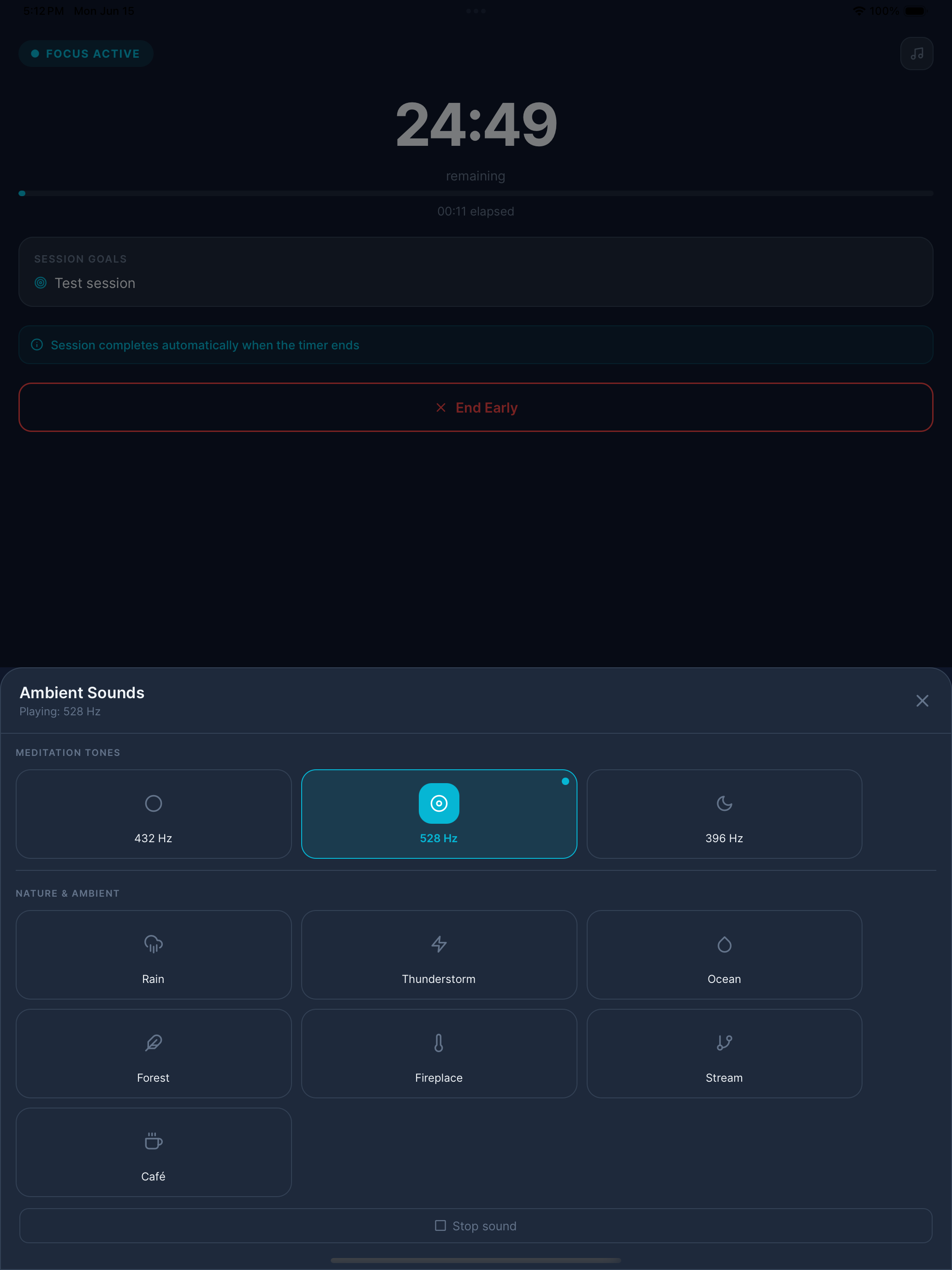This screenshot has width=952, height=1270.
Task: Tap the three-dot multitasking indicator at top
Action: click(x=476, y=11)
